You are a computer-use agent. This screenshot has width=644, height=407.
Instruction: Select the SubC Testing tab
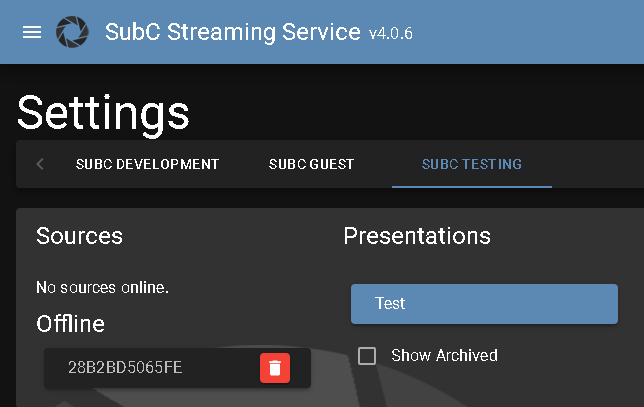[x=471, y=164]
